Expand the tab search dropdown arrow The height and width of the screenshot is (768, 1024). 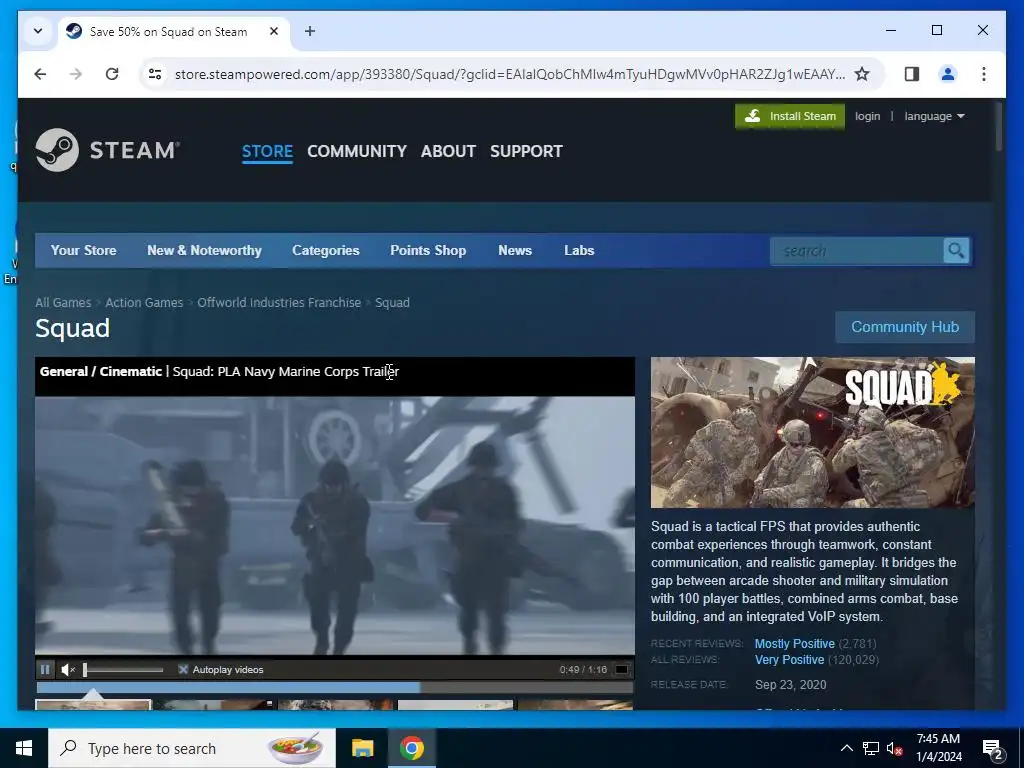pos(38,31)
